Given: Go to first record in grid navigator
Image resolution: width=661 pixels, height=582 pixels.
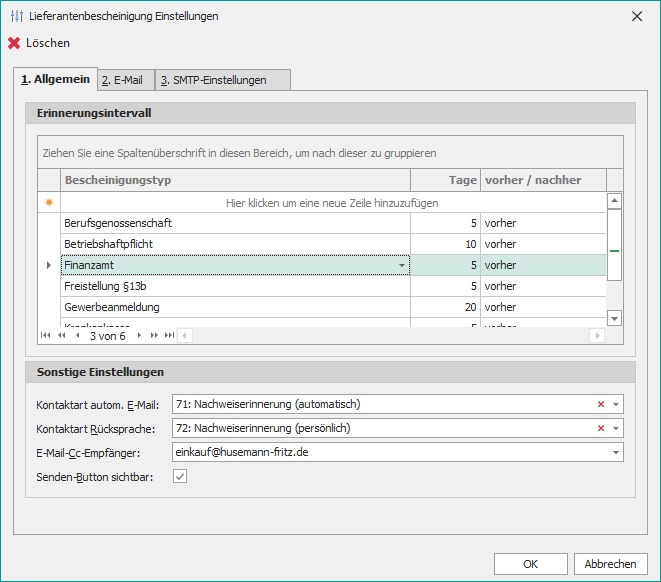Looking at the screenshot, I should (45, 336).
